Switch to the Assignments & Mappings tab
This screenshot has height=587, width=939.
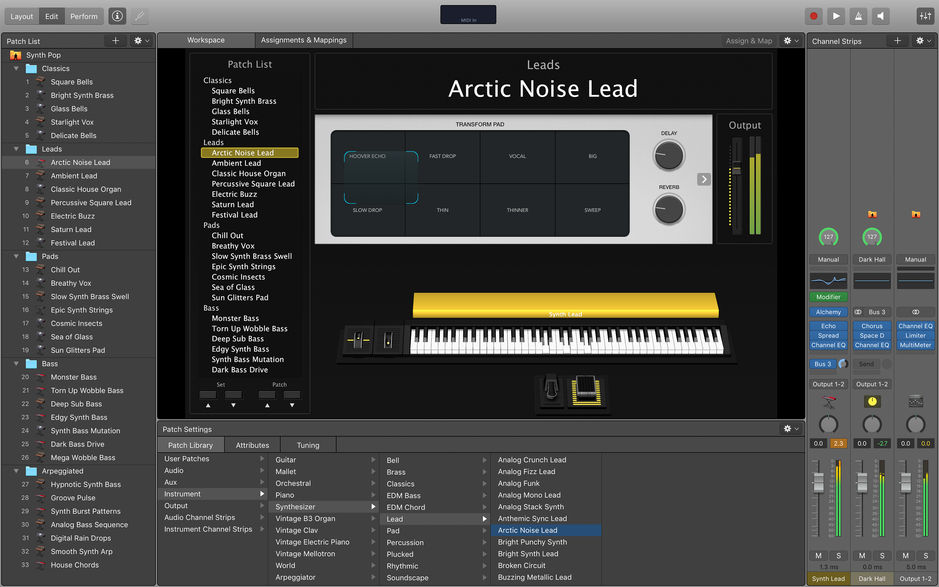tap(303, 40)
